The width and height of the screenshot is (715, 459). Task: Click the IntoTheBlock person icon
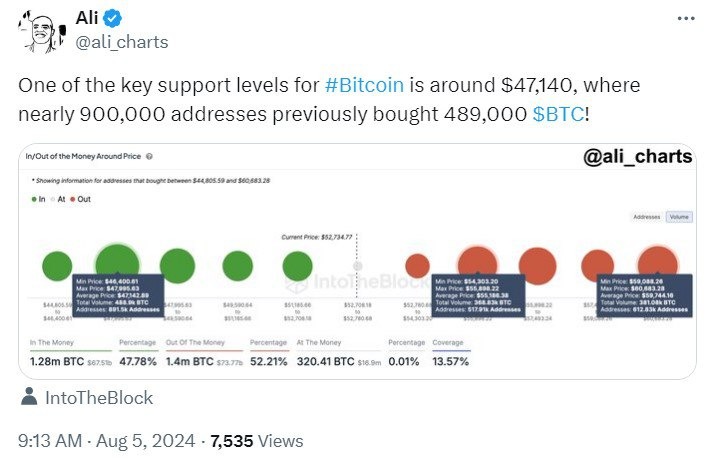28,398
